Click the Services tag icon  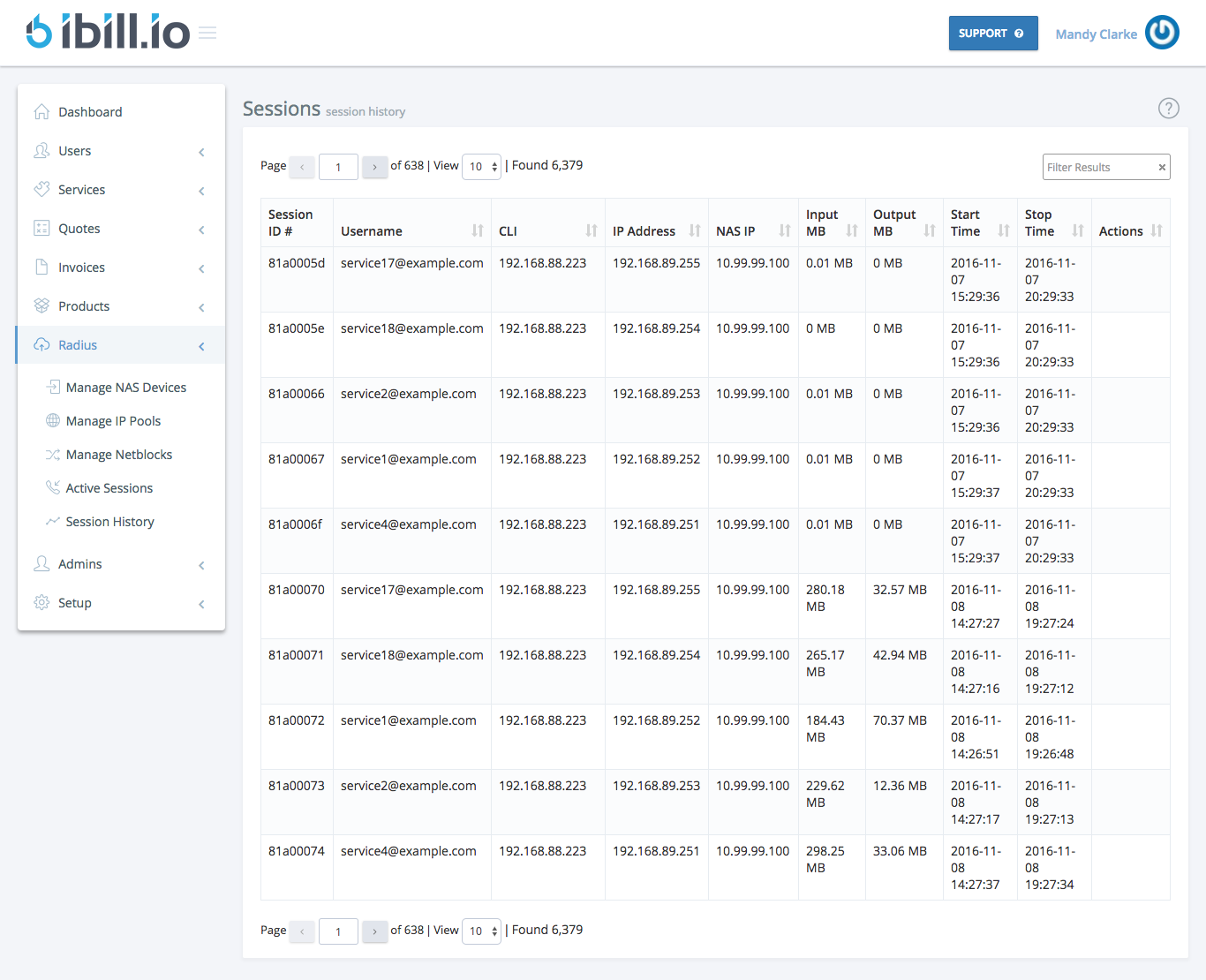(41, 189)
